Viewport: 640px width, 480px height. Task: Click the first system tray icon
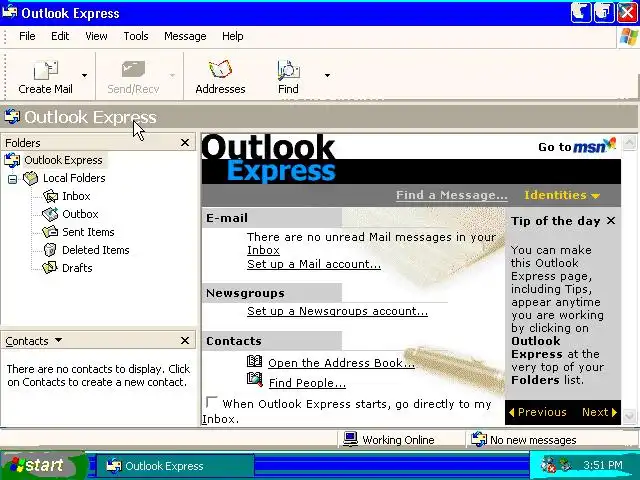[x=548, y=465]
